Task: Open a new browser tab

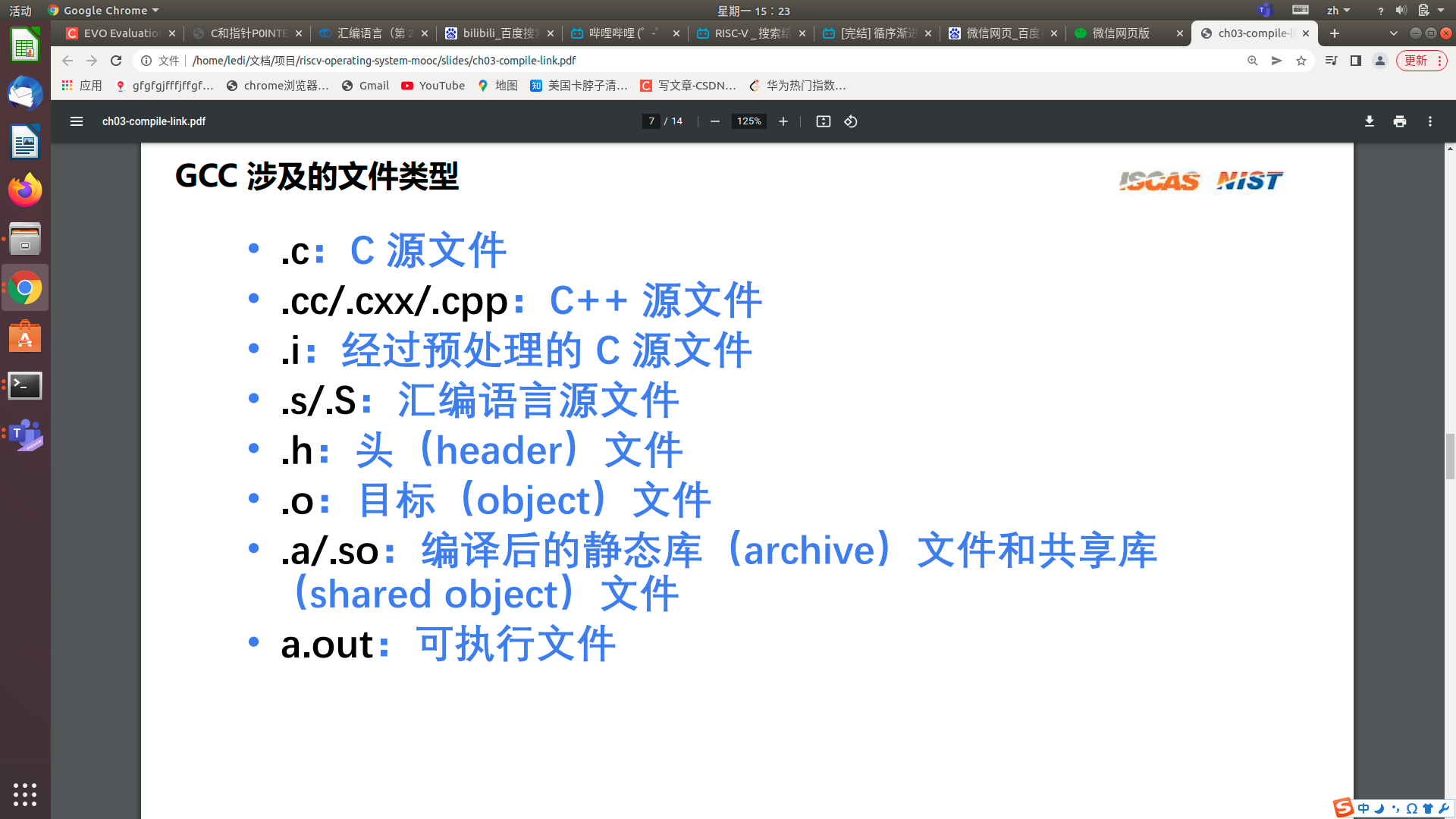Action: 1335,33
